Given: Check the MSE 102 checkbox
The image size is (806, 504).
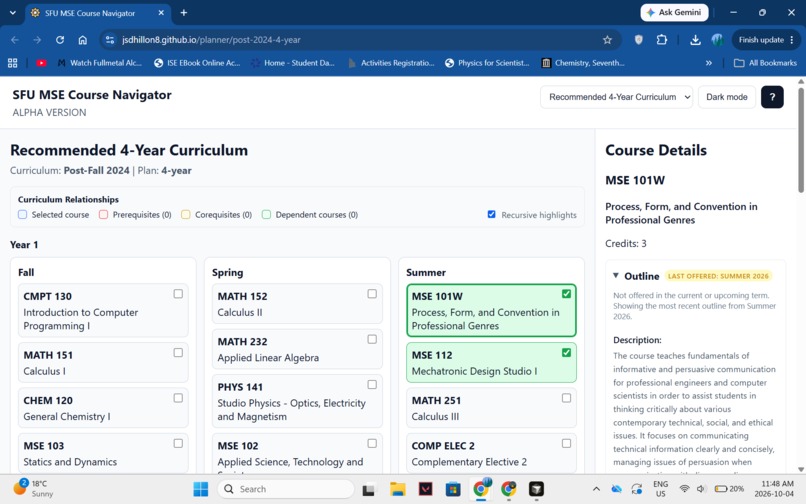Looking at the screenshot, I should (x=372, y=443).
